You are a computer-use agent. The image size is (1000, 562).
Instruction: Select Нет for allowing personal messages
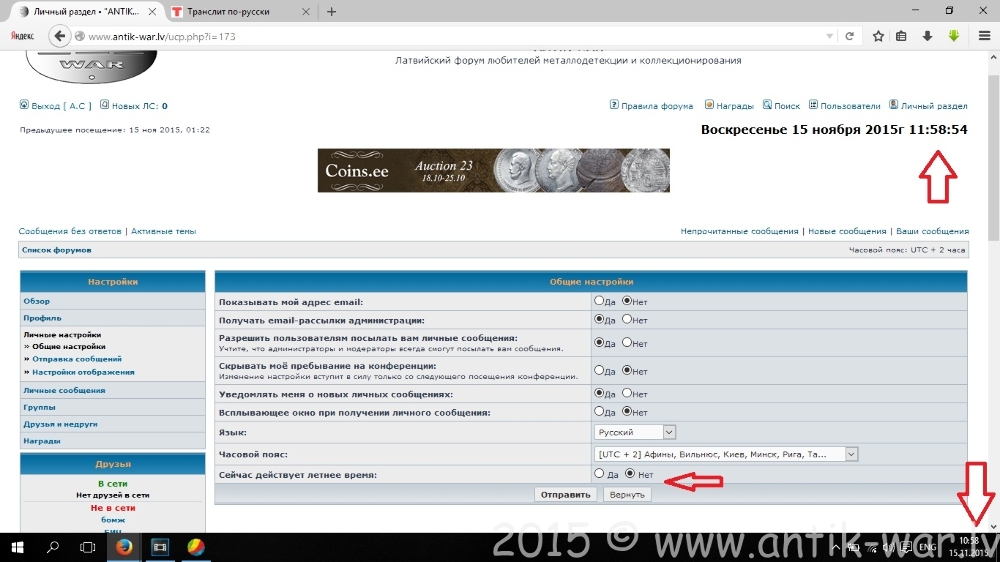tap(627, 343)
